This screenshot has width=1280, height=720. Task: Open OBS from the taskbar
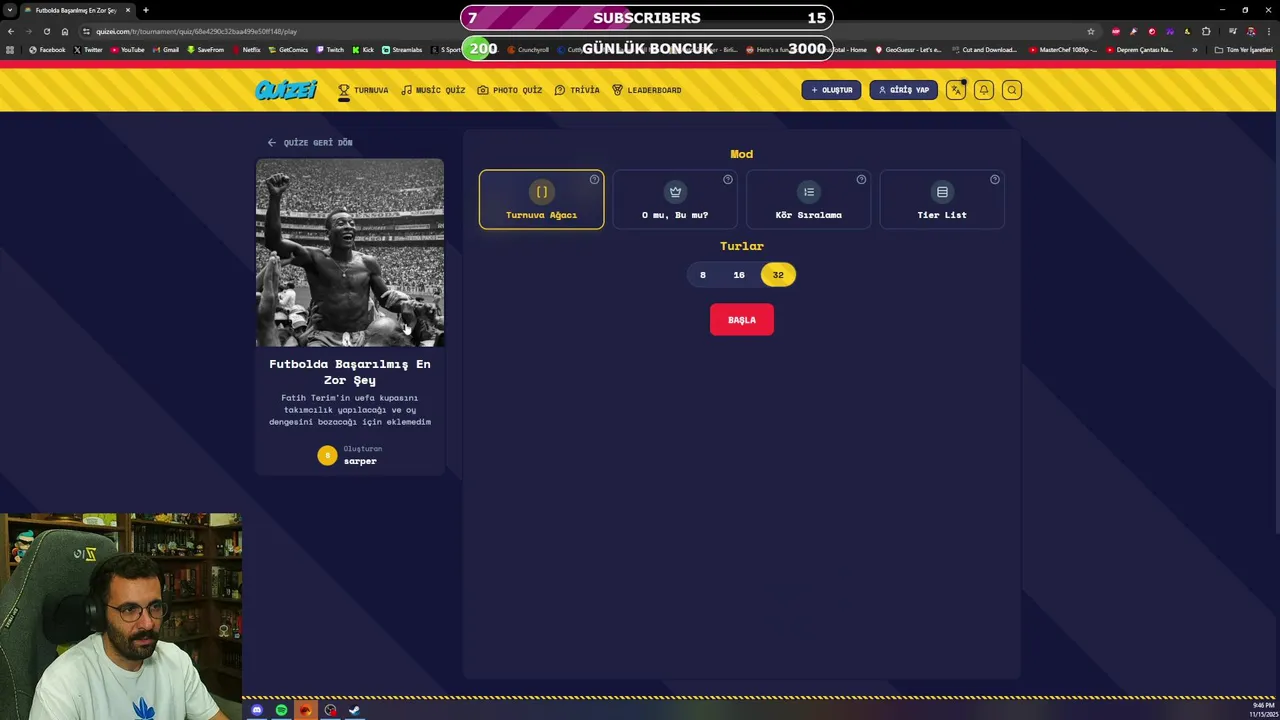[x=330, y=710]
